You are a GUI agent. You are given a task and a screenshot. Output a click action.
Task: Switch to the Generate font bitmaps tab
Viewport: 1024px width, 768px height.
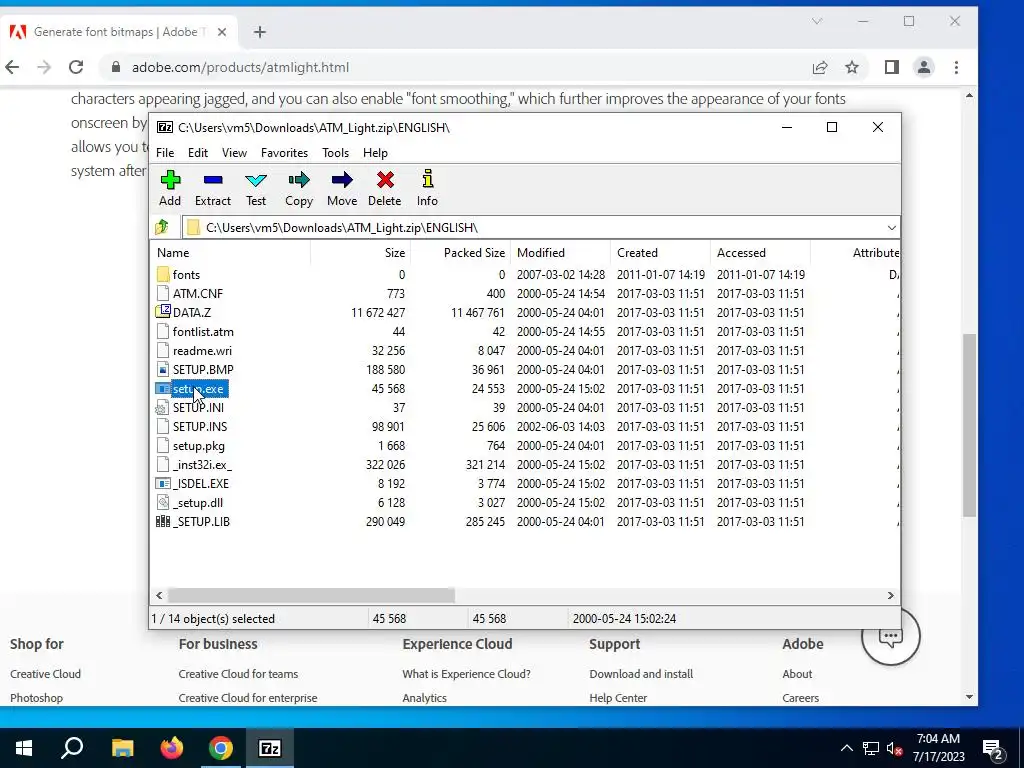(x=118, y=32)
